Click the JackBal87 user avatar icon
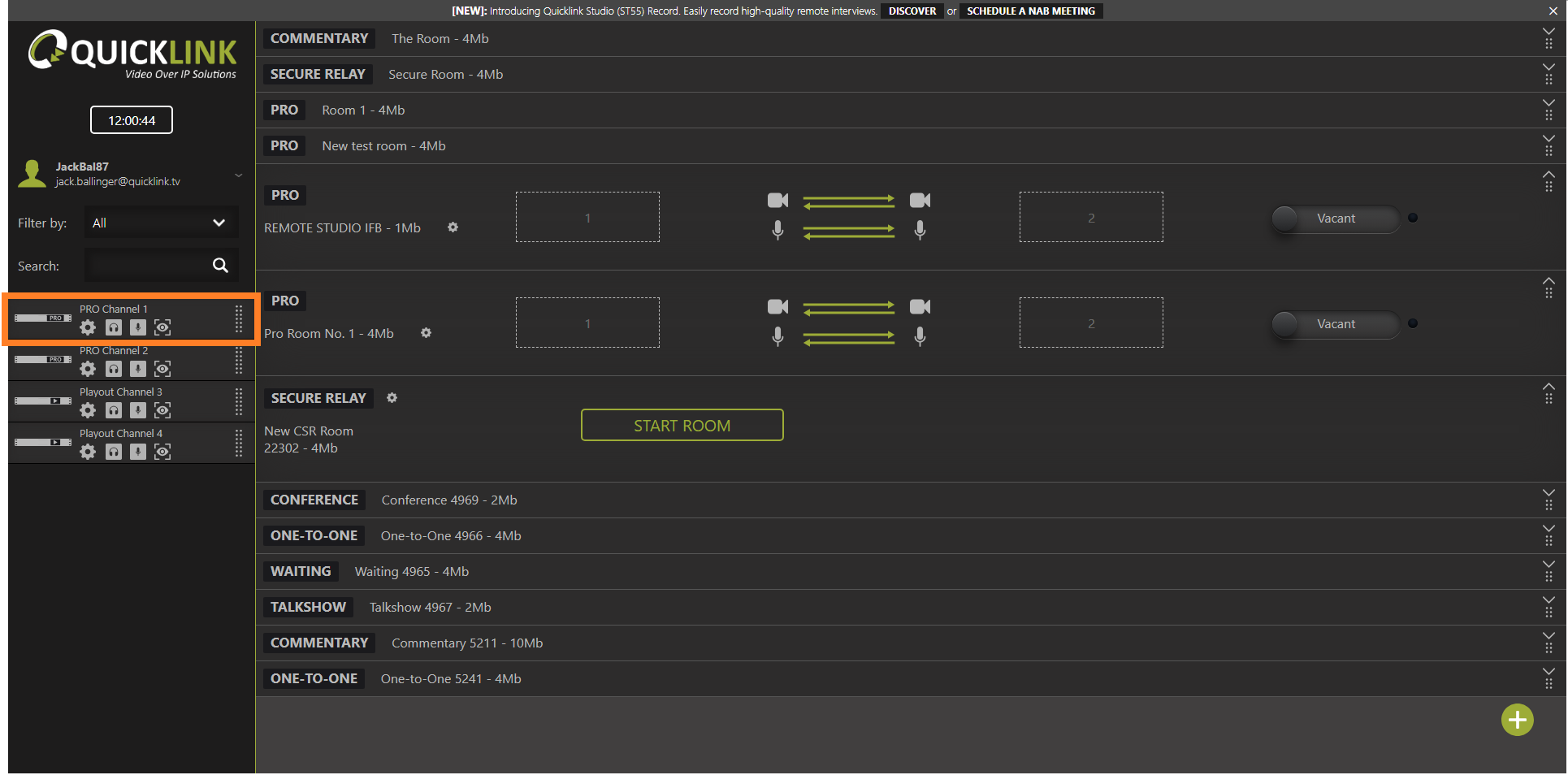 (32, 174)
